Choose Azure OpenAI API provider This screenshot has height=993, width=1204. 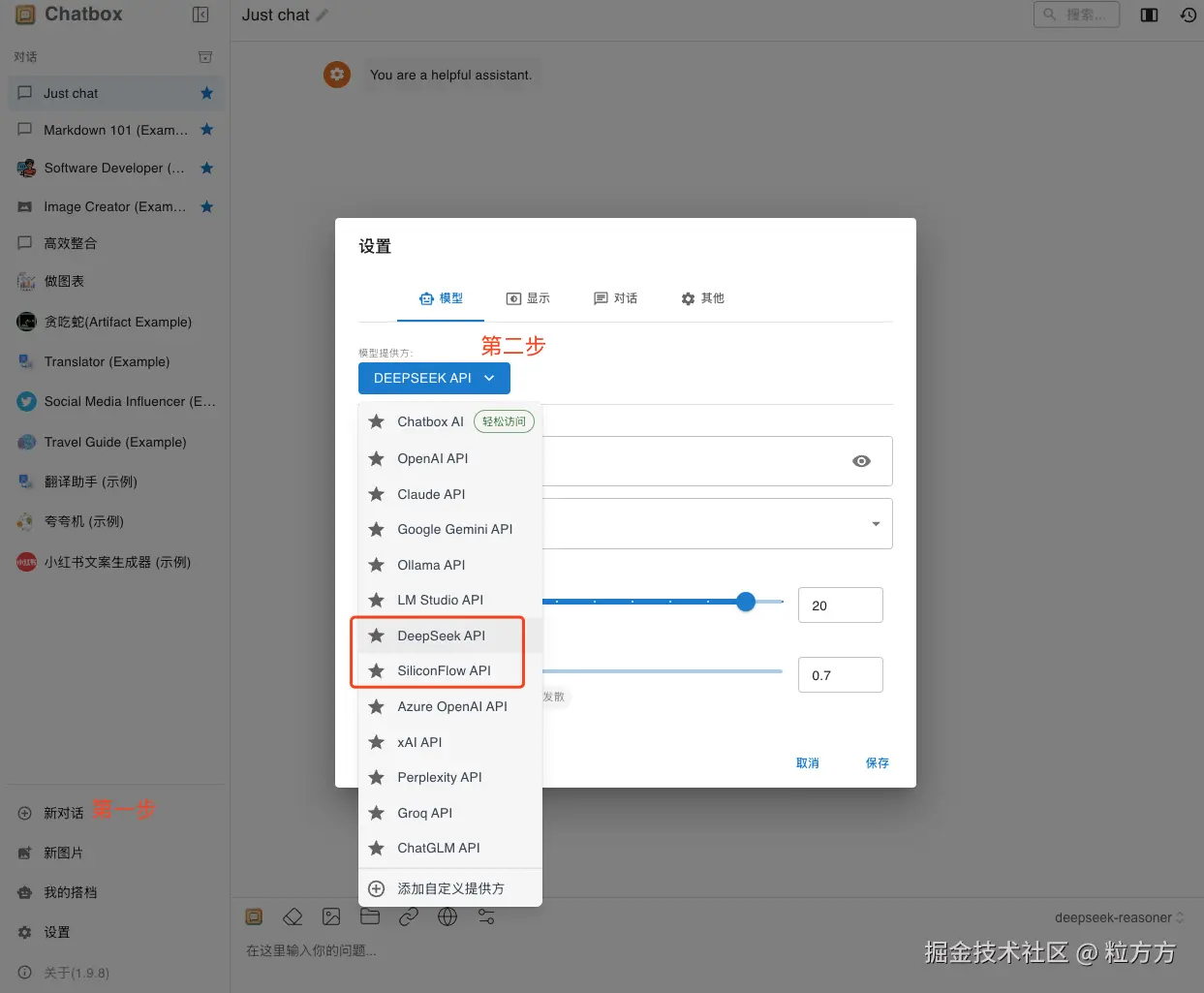[x=450, y=706]
